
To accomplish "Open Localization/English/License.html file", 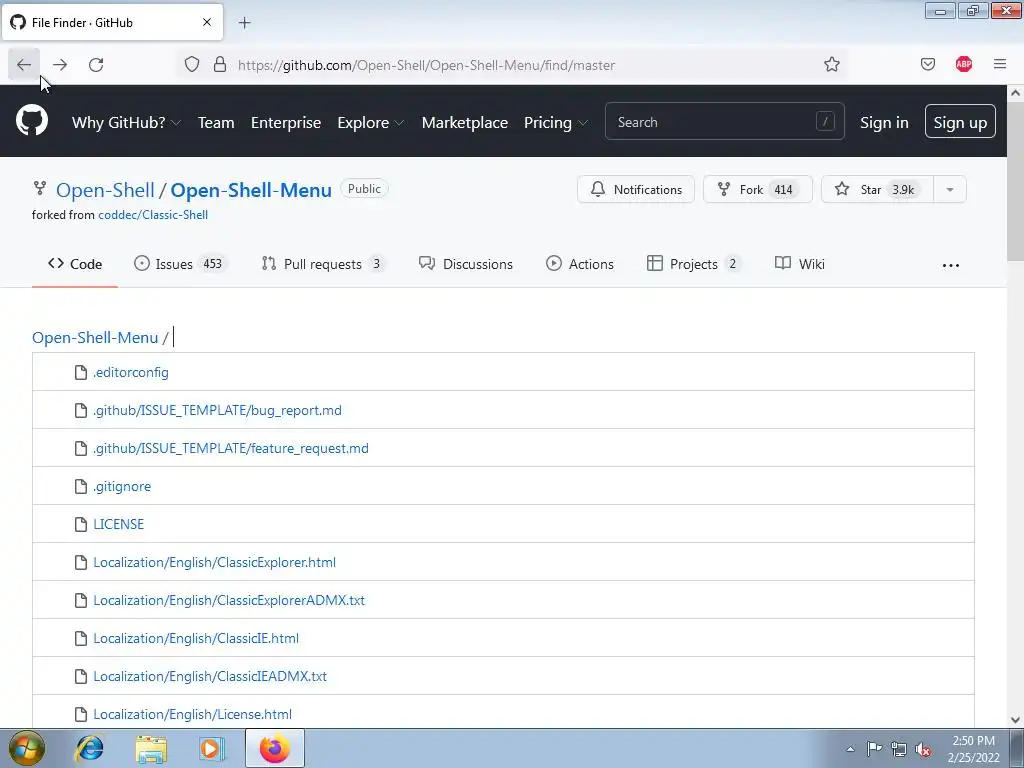I will (192, 714).
